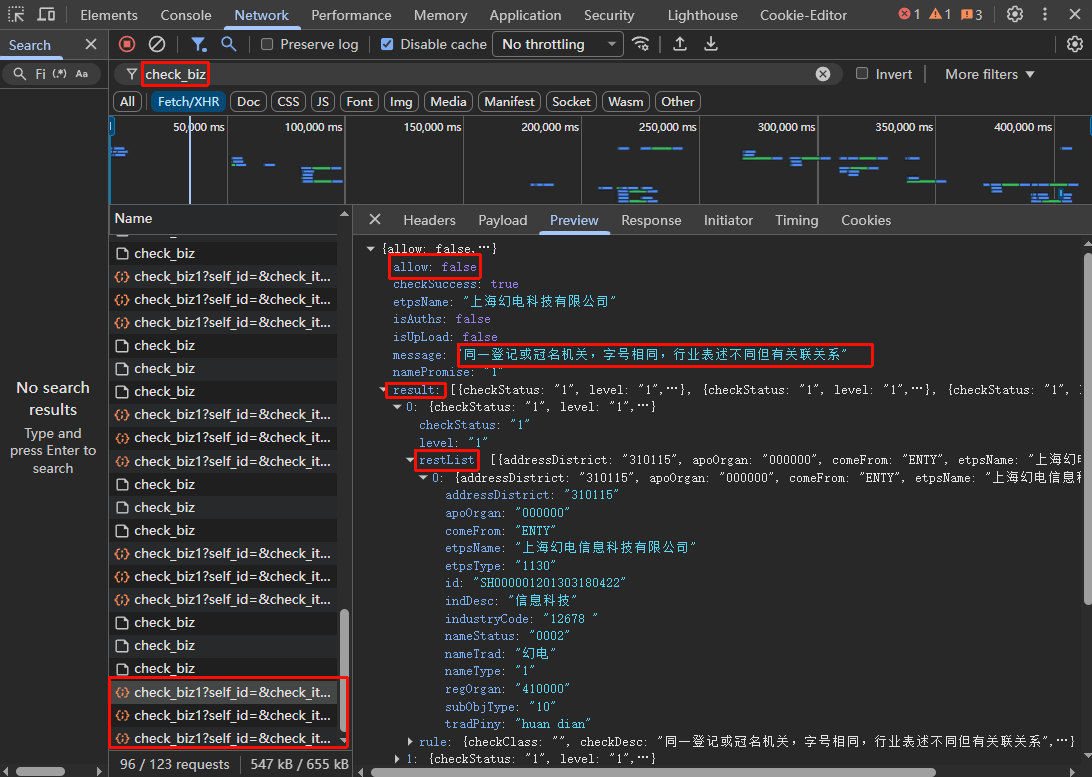Open the Initiator tab
The height and width of the screenshot is (777, 1092).
[x=728, y=220]
